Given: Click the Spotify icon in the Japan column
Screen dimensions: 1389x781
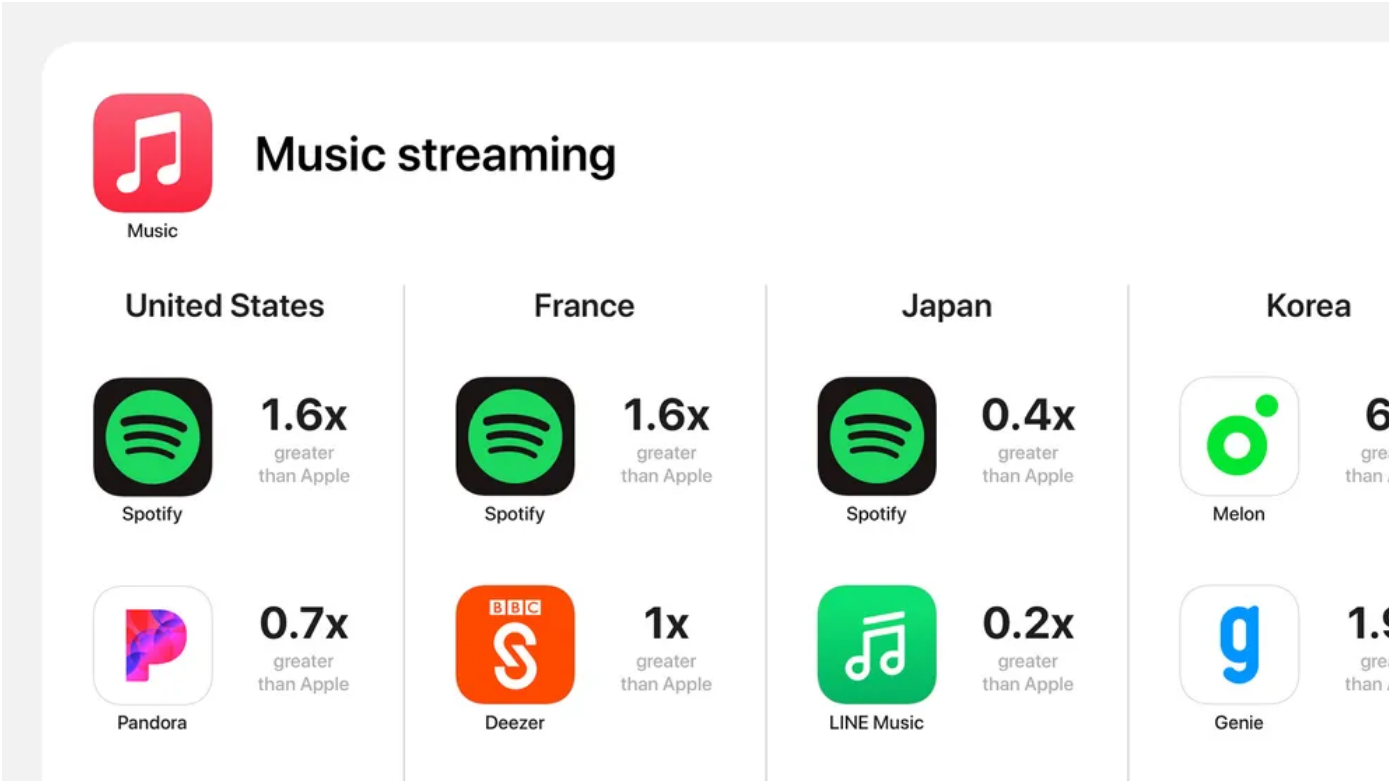Looking at the screenshot, I should [x=877, y=437].
